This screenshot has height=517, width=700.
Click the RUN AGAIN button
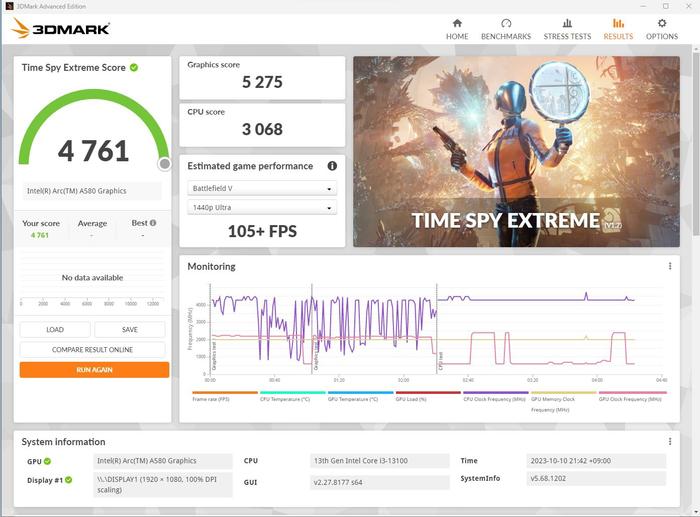click(x=94, y=370)
